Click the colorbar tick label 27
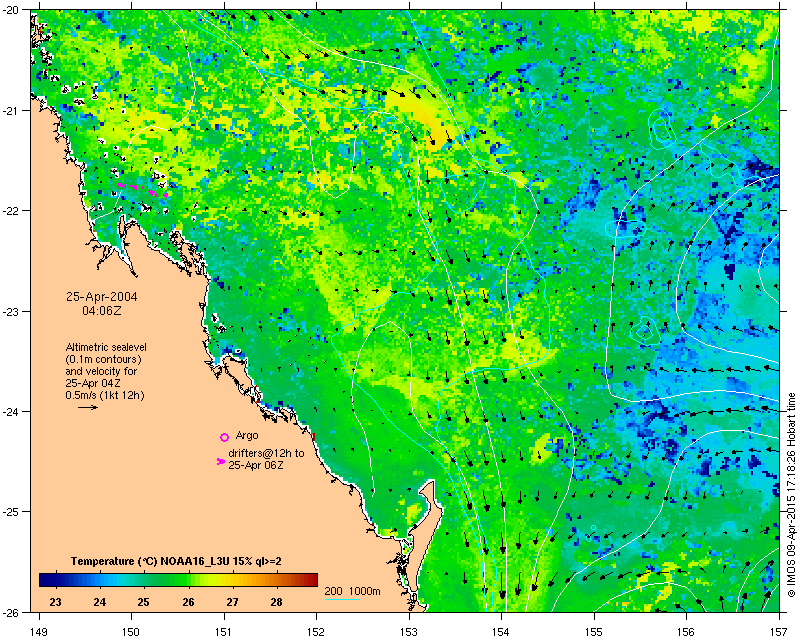 click(x=232, y=602)
